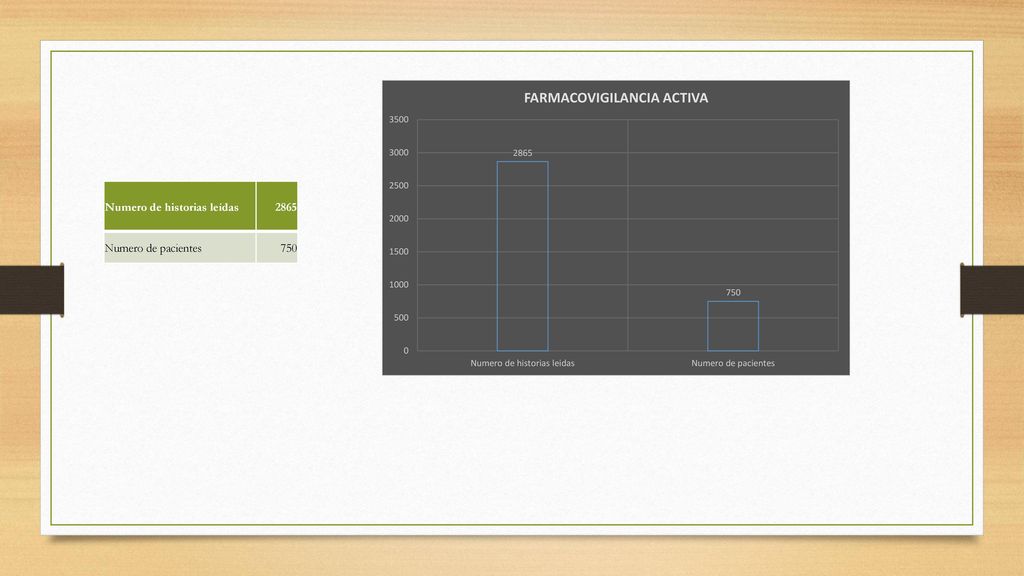Click the 3000 y-axis value
The height and width of the screenshot is (576, 1024).
399,153
